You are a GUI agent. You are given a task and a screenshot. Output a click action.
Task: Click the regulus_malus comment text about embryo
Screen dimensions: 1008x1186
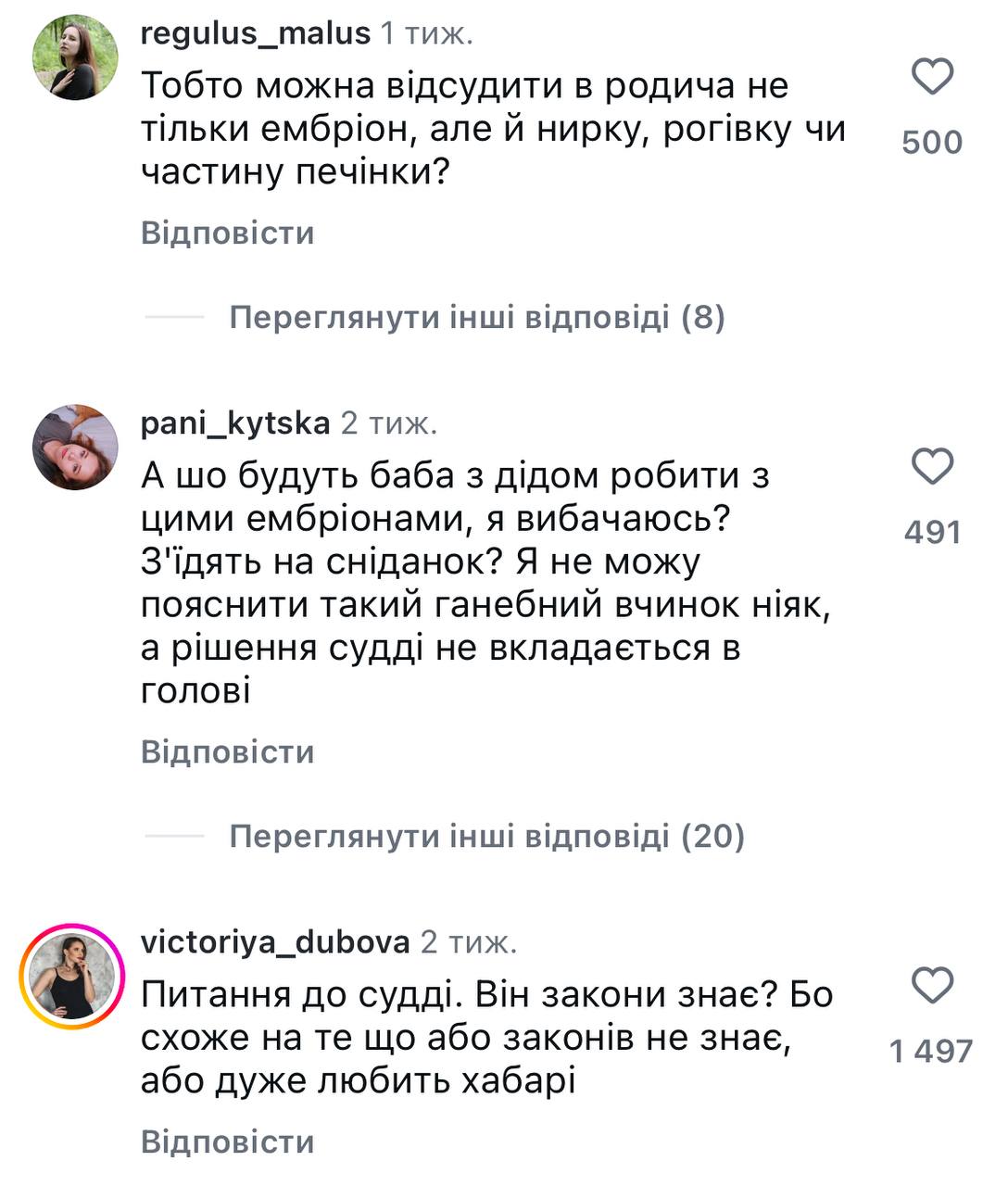pyautogui.click(x=491, y=129)
